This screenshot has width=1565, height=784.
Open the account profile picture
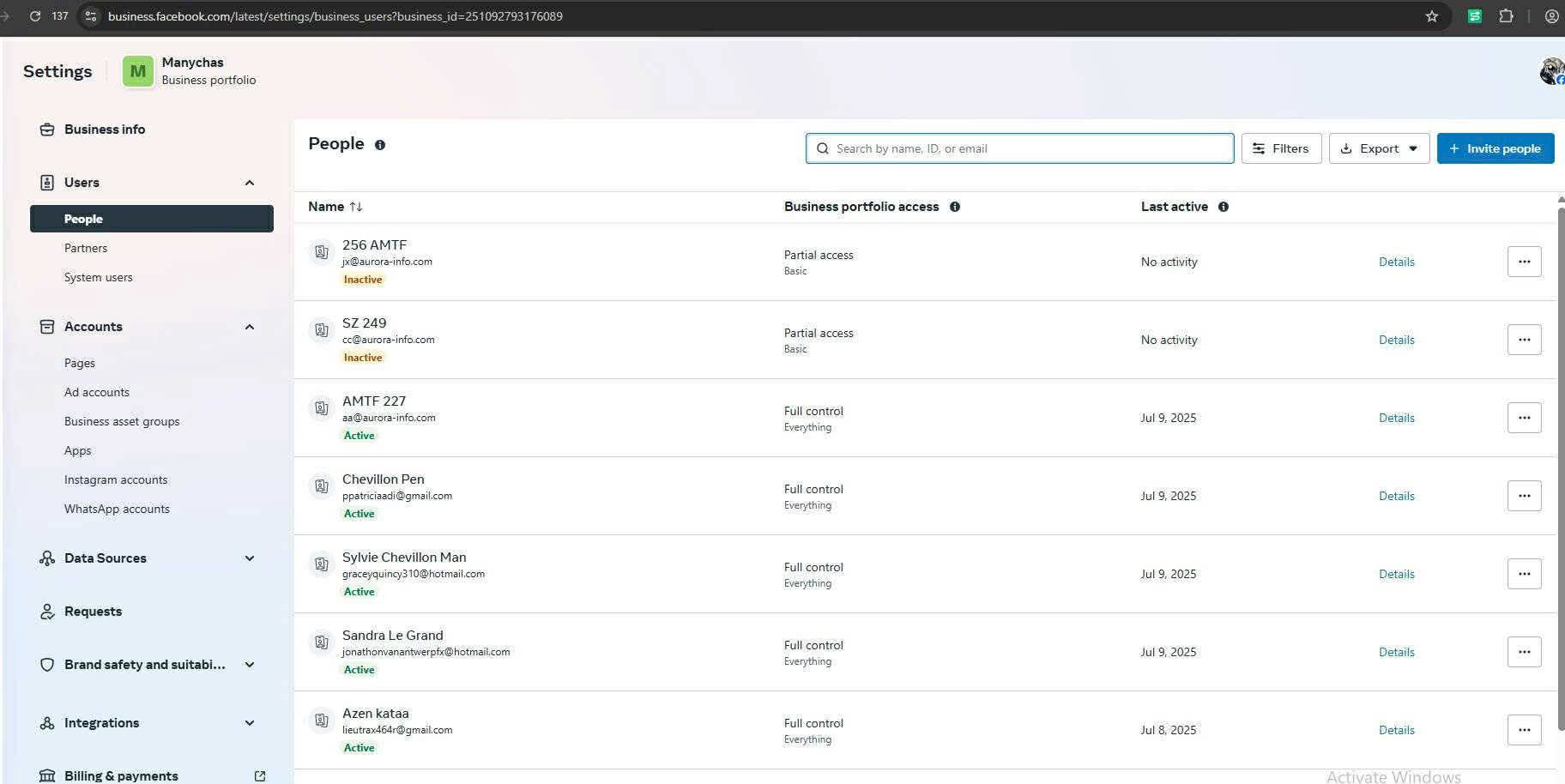coord(1552,71)
